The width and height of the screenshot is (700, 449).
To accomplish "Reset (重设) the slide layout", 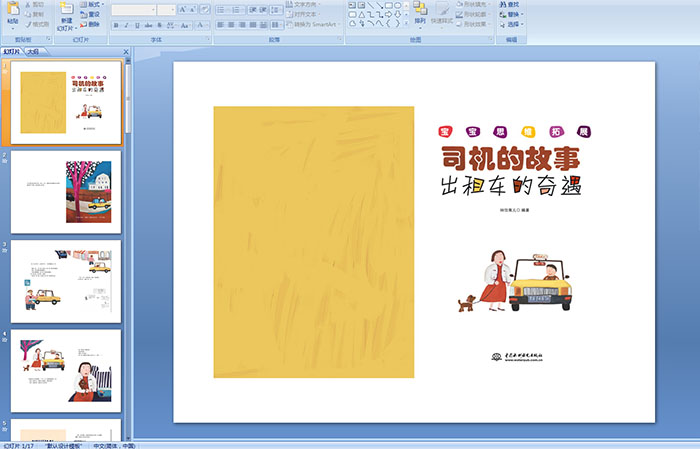I will tap(90, 14).
